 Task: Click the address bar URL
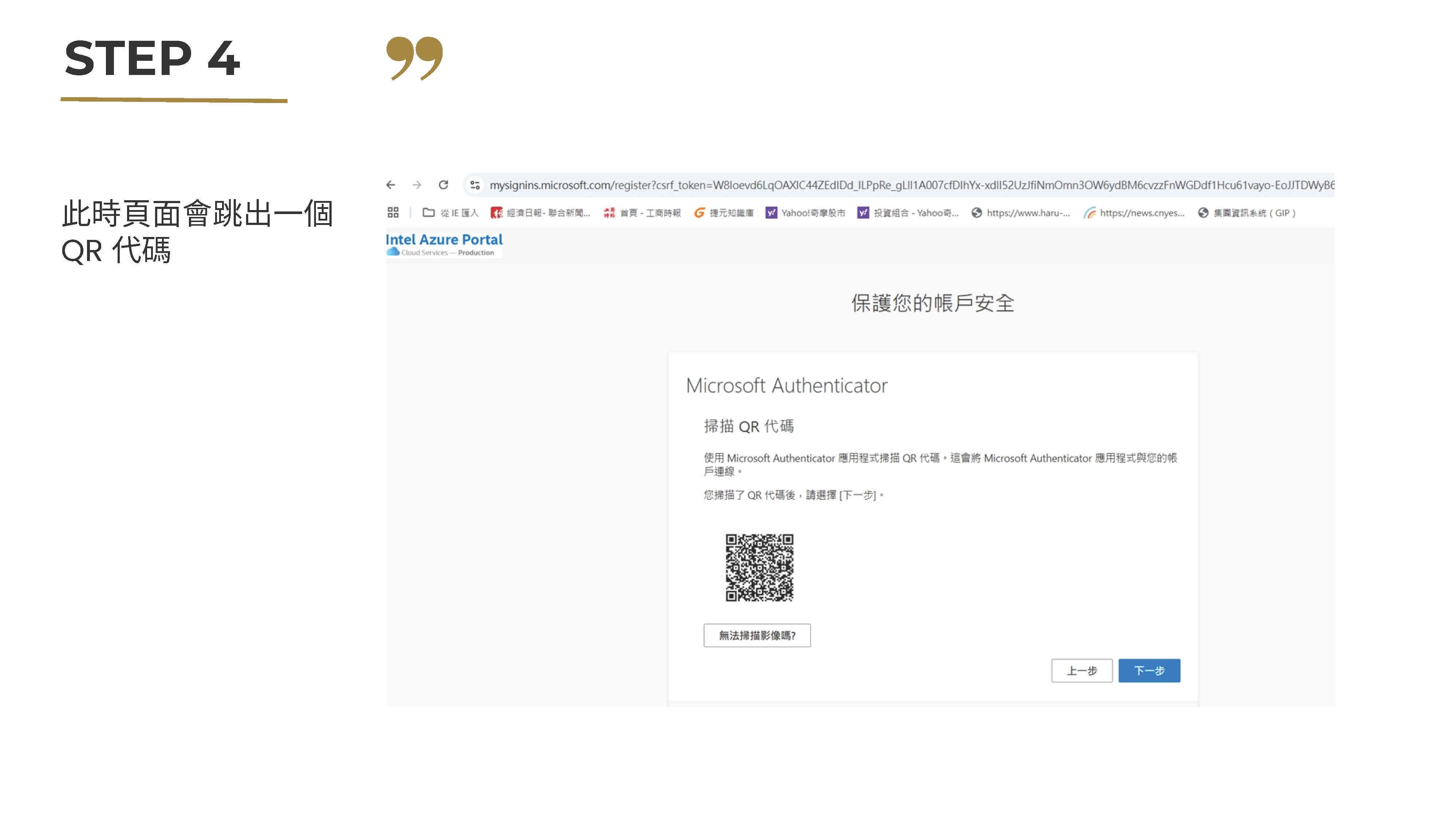(911, 185)
